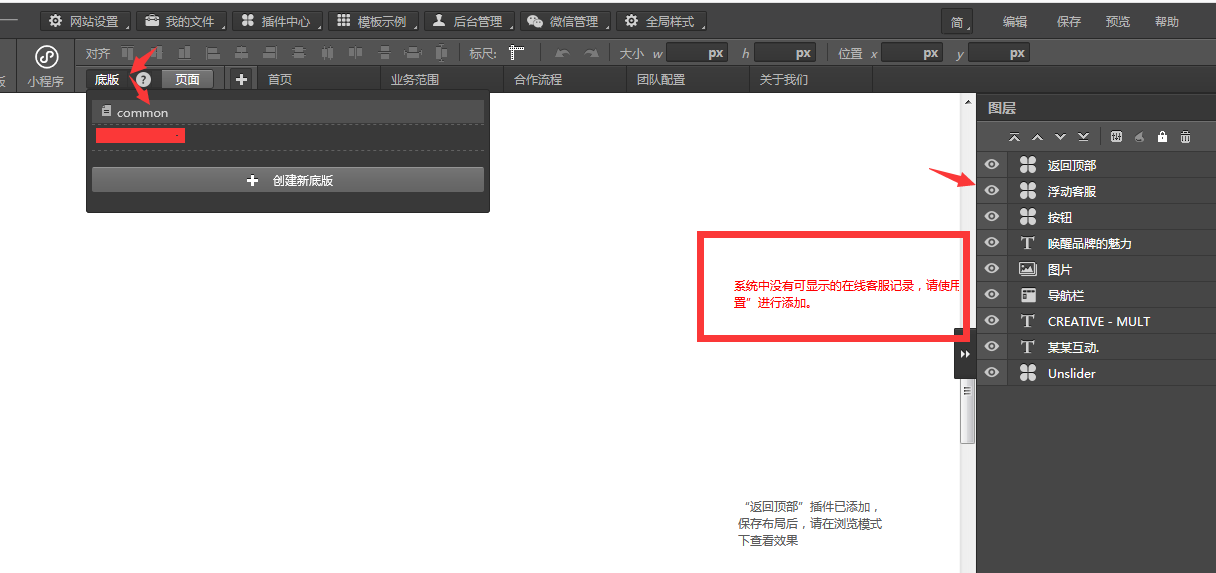The width and height of the screenshot is (1216, 573).
Task: Click the 保存 button
Action: (x=1069, y=22)
